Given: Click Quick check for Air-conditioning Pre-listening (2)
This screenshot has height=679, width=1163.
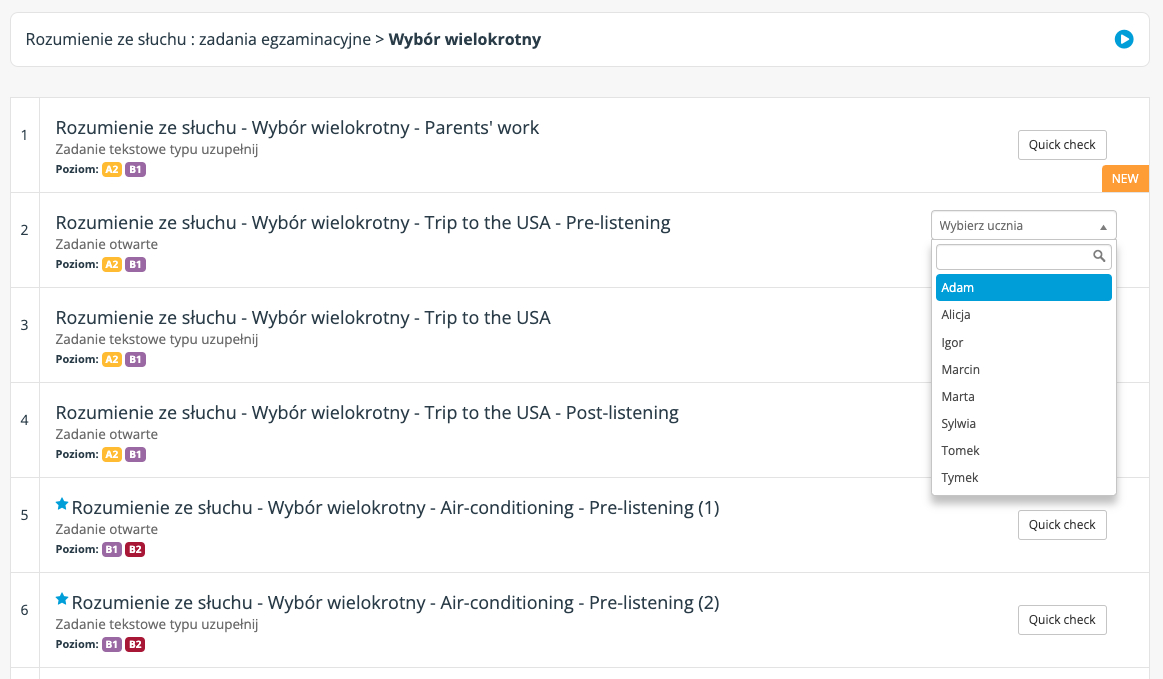Looking at the screenshot, I should [1062, 620].
